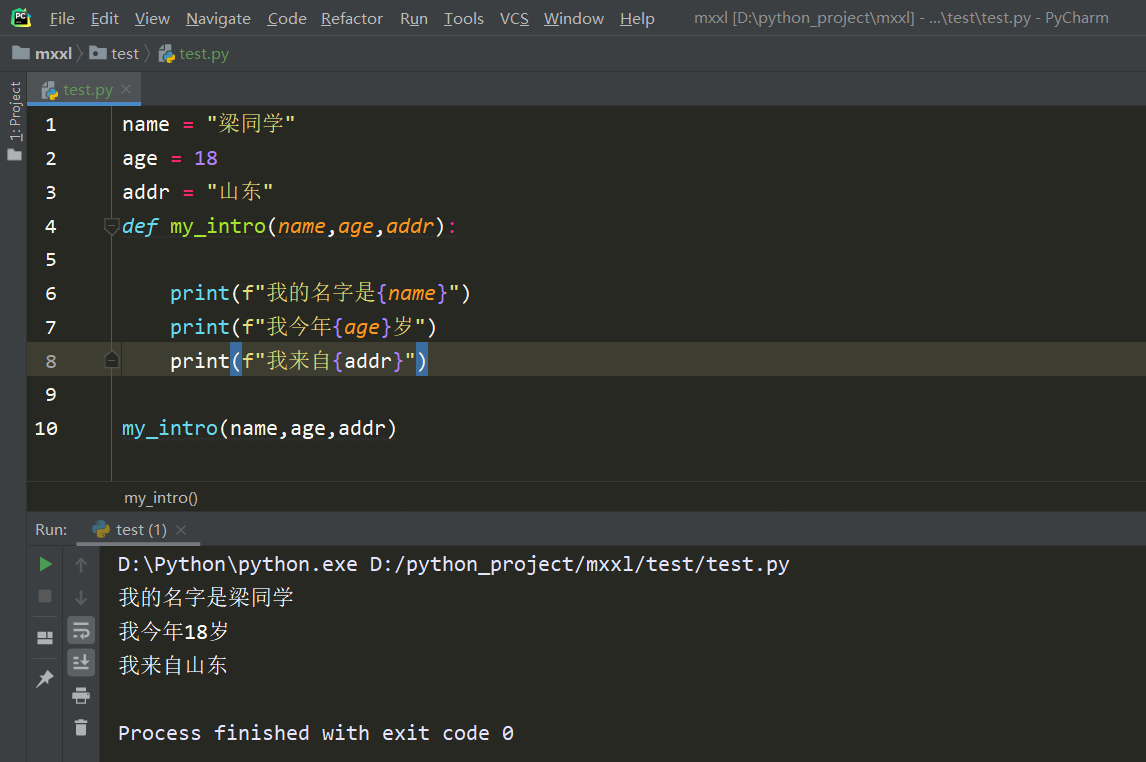Close the test.py editor tab
Screen dimensions: 1146x762
coord(126,88)
